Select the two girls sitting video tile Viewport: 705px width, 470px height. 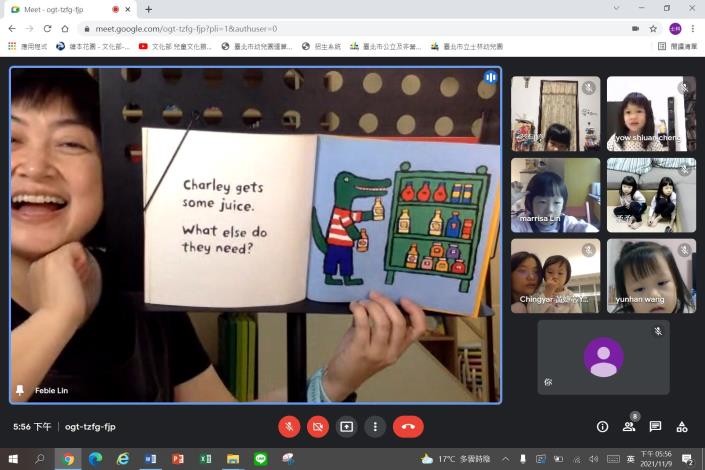tap(651, 195)
